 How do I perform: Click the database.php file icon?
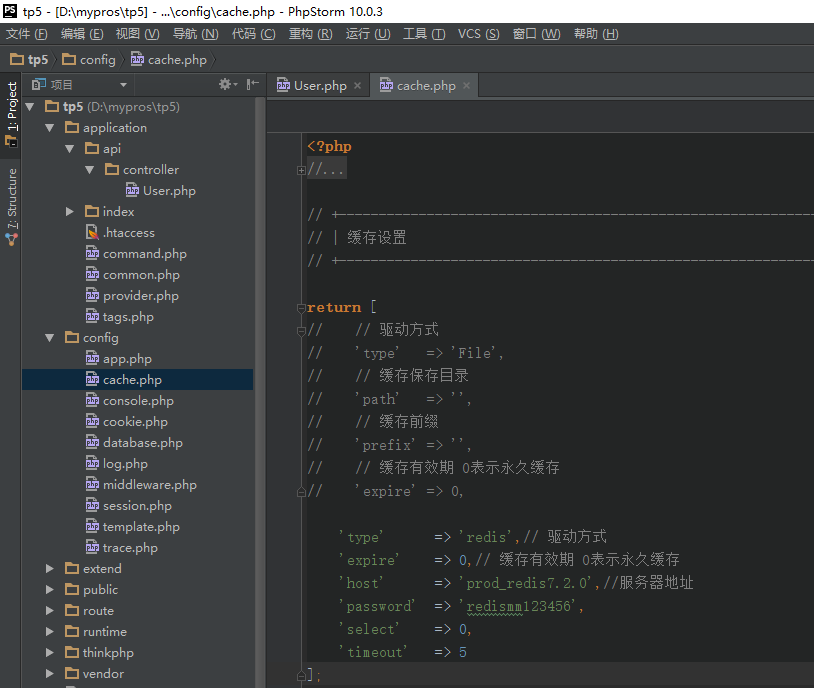[92, 442]
